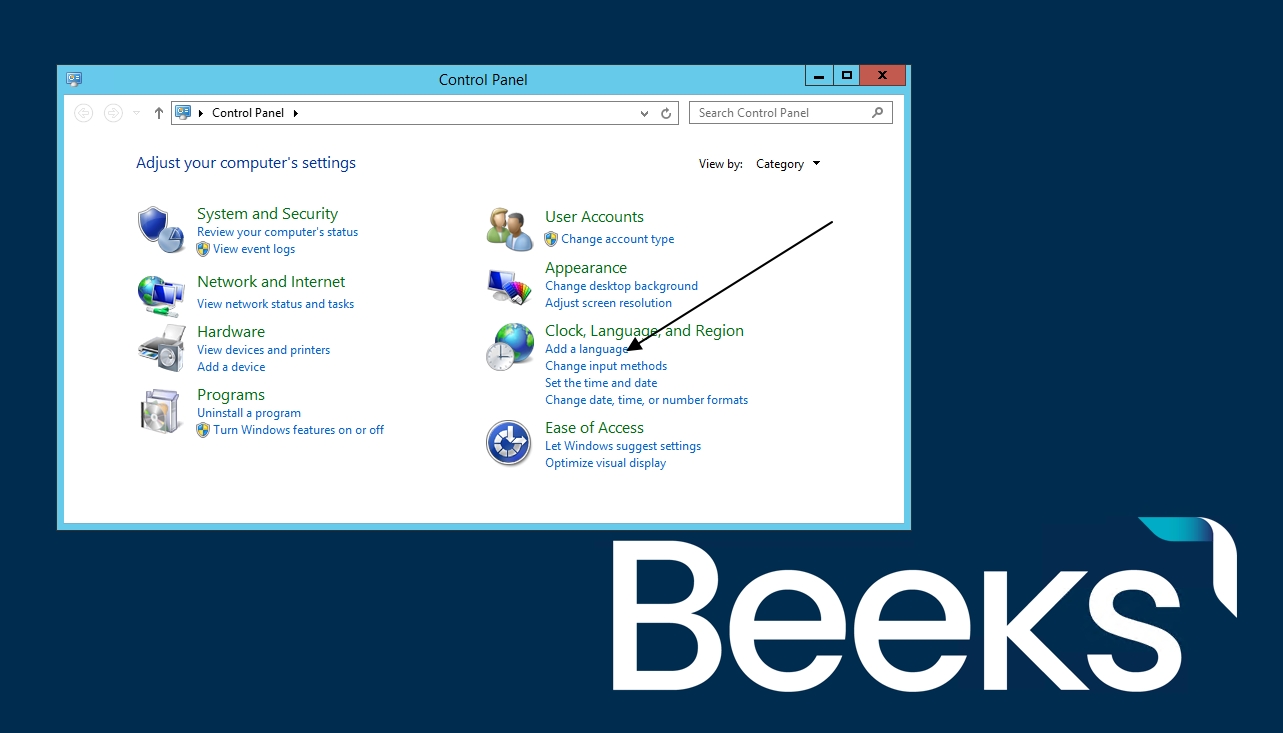
Task: Open User Accounts category heading
Action: click(594, 217)
